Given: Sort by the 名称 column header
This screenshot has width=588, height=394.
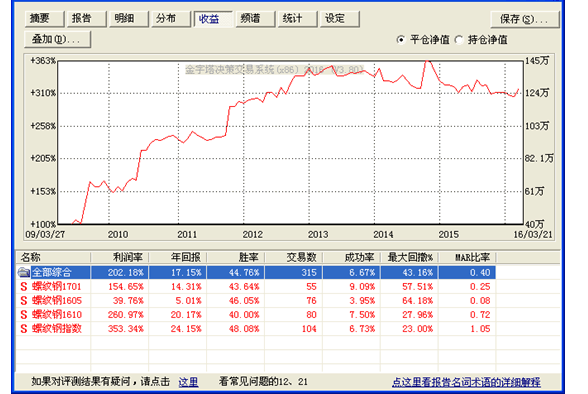Looking at the screenshot, I should (53, 258).
